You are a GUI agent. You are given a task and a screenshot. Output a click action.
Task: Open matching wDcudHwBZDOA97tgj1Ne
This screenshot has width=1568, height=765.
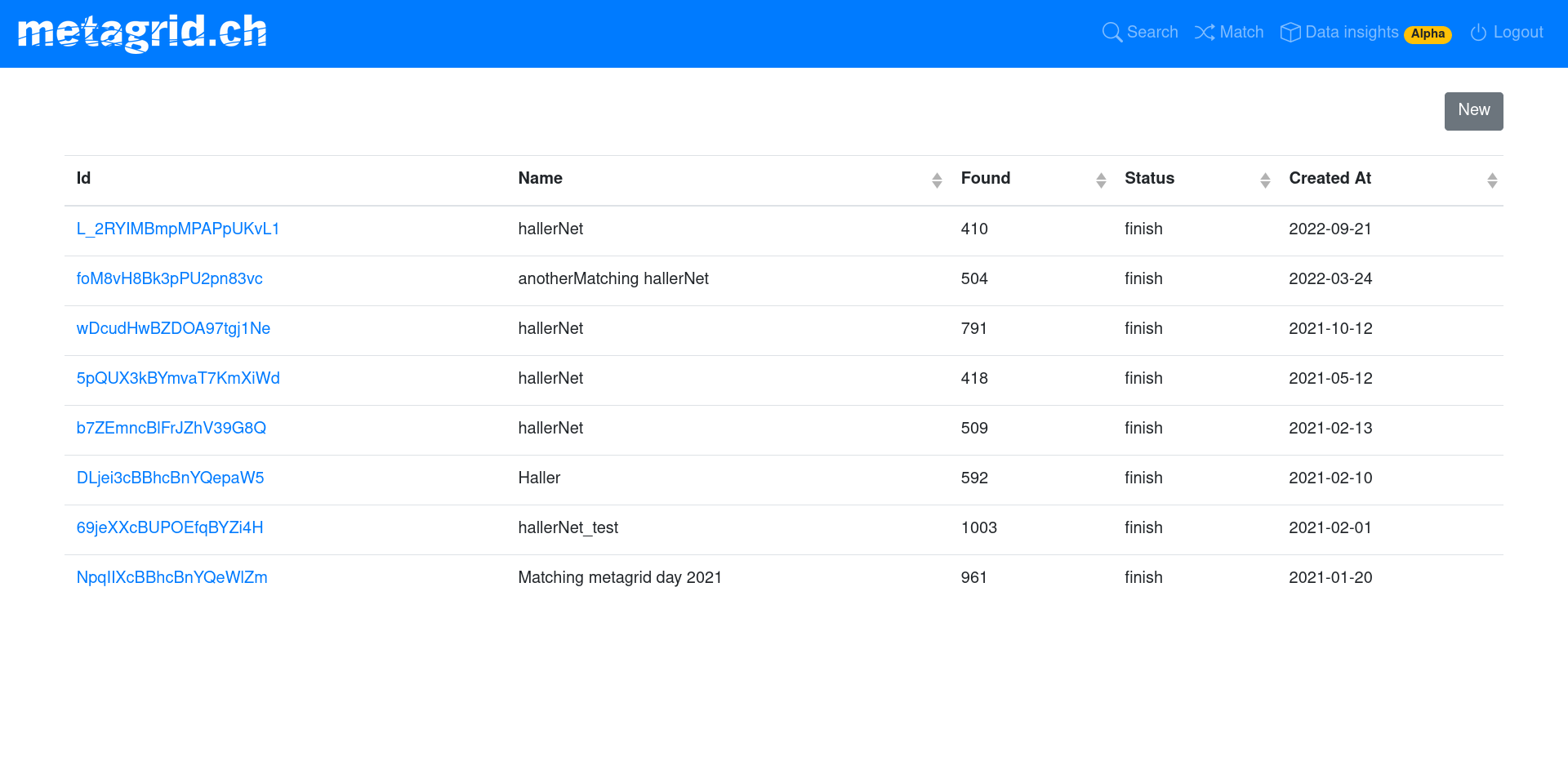pos(173,329)
